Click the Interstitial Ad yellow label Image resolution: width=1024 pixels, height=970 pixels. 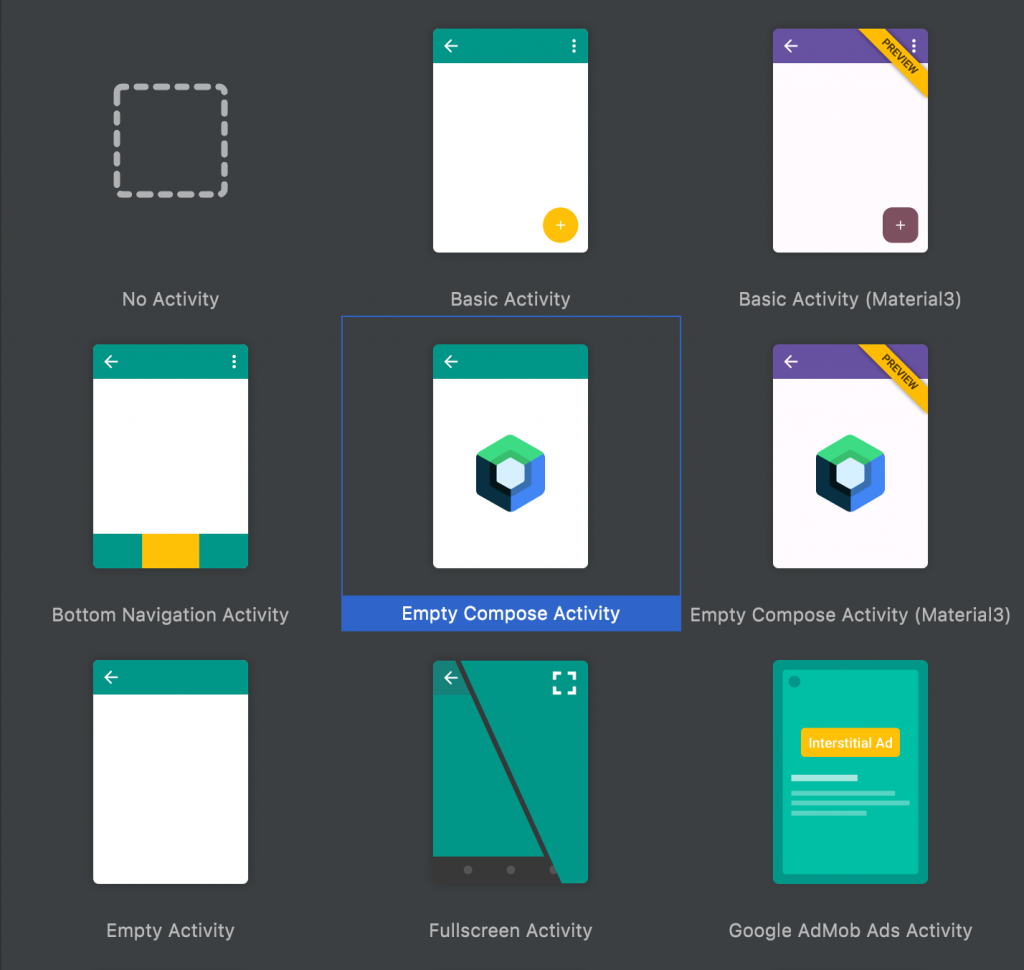[x=850, y=743]
